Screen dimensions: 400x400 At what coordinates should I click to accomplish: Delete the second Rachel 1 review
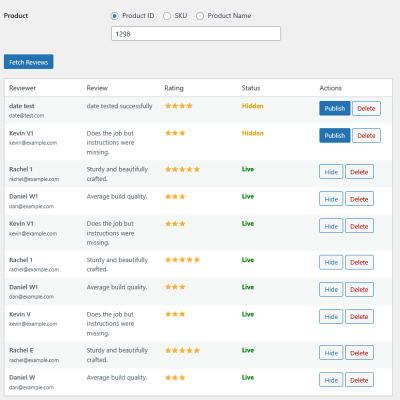(359, 262)
